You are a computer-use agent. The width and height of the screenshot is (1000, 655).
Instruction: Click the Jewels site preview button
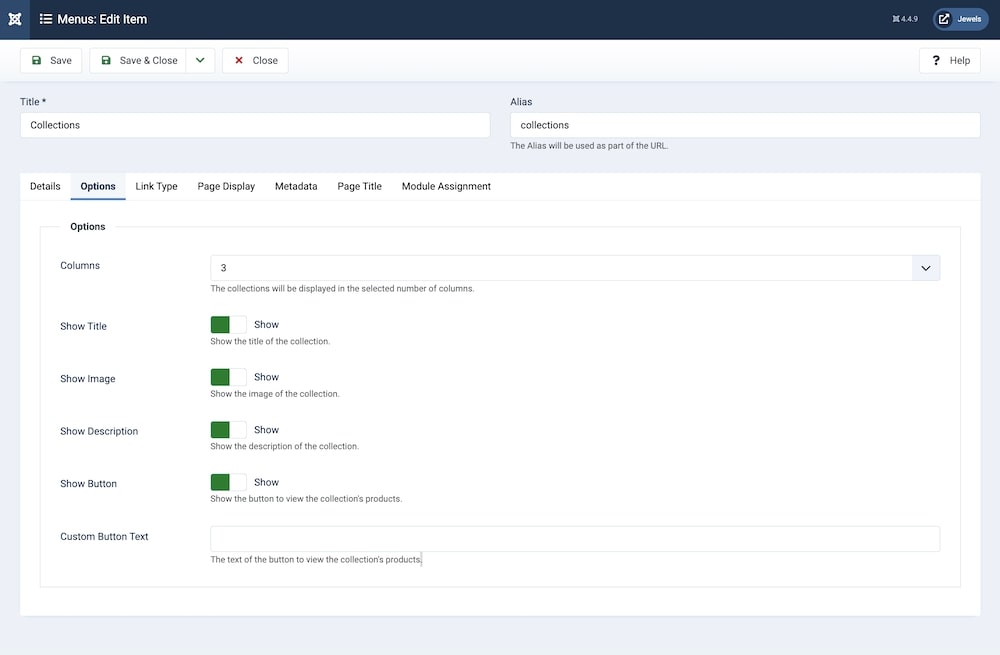[960, 19]
